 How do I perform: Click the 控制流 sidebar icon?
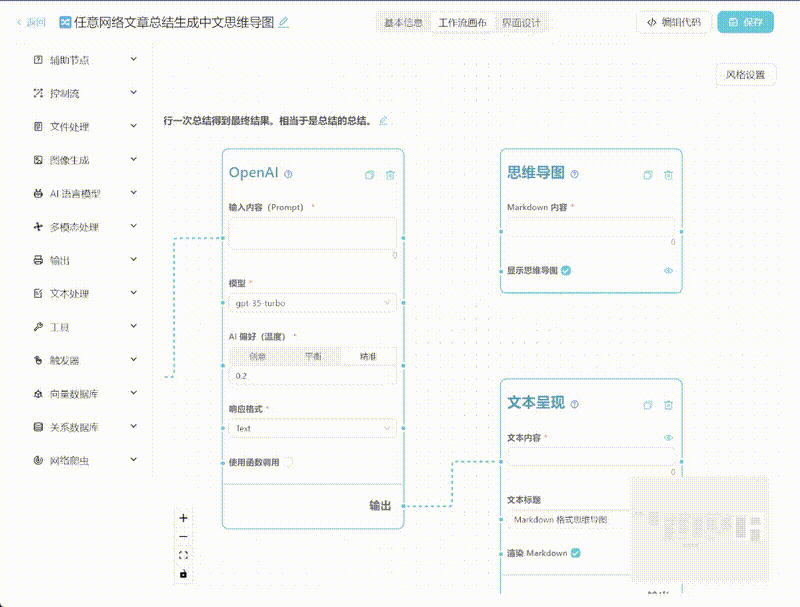coord(38,93)
